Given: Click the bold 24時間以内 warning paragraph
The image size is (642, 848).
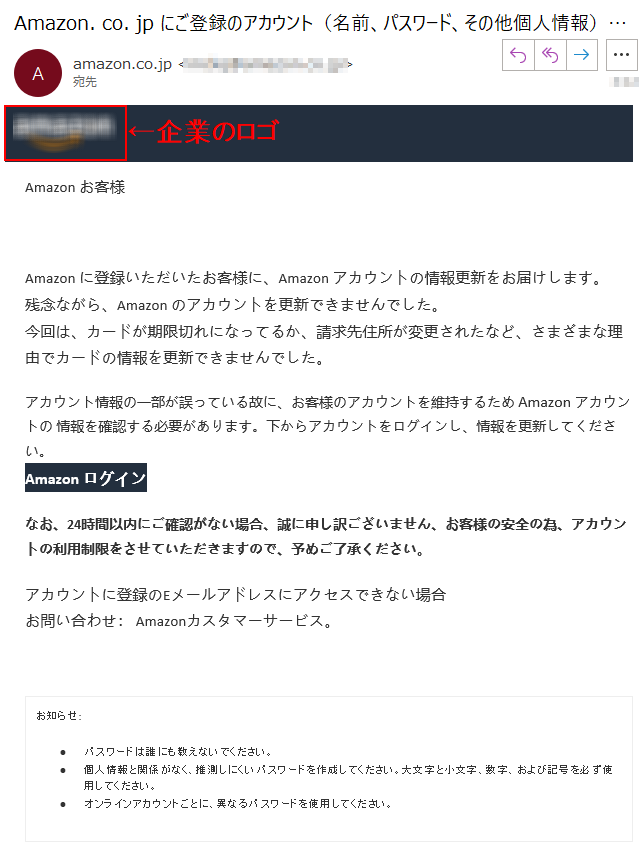Looking at the screenshot, I should point(326,536).
